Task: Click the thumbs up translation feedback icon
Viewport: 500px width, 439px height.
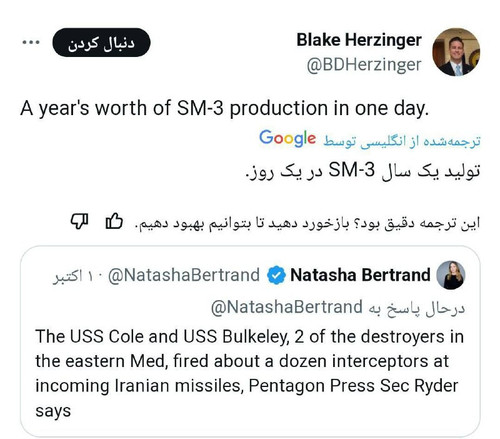Action: click(x=114, y=221)
